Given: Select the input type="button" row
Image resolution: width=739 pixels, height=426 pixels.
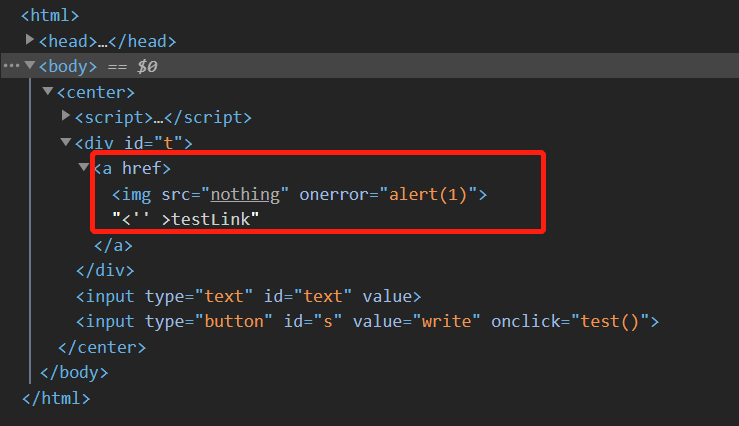Looking at the screenshot, I should 367,321.
